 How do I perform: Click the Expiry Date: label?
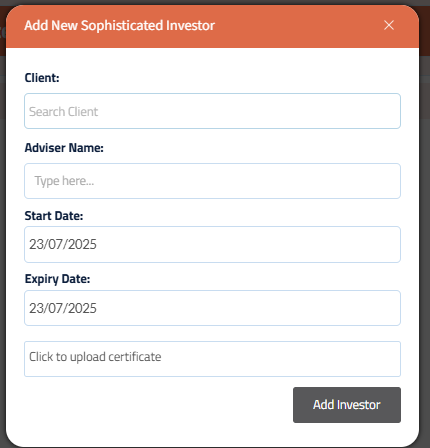[x=57, y=279]
